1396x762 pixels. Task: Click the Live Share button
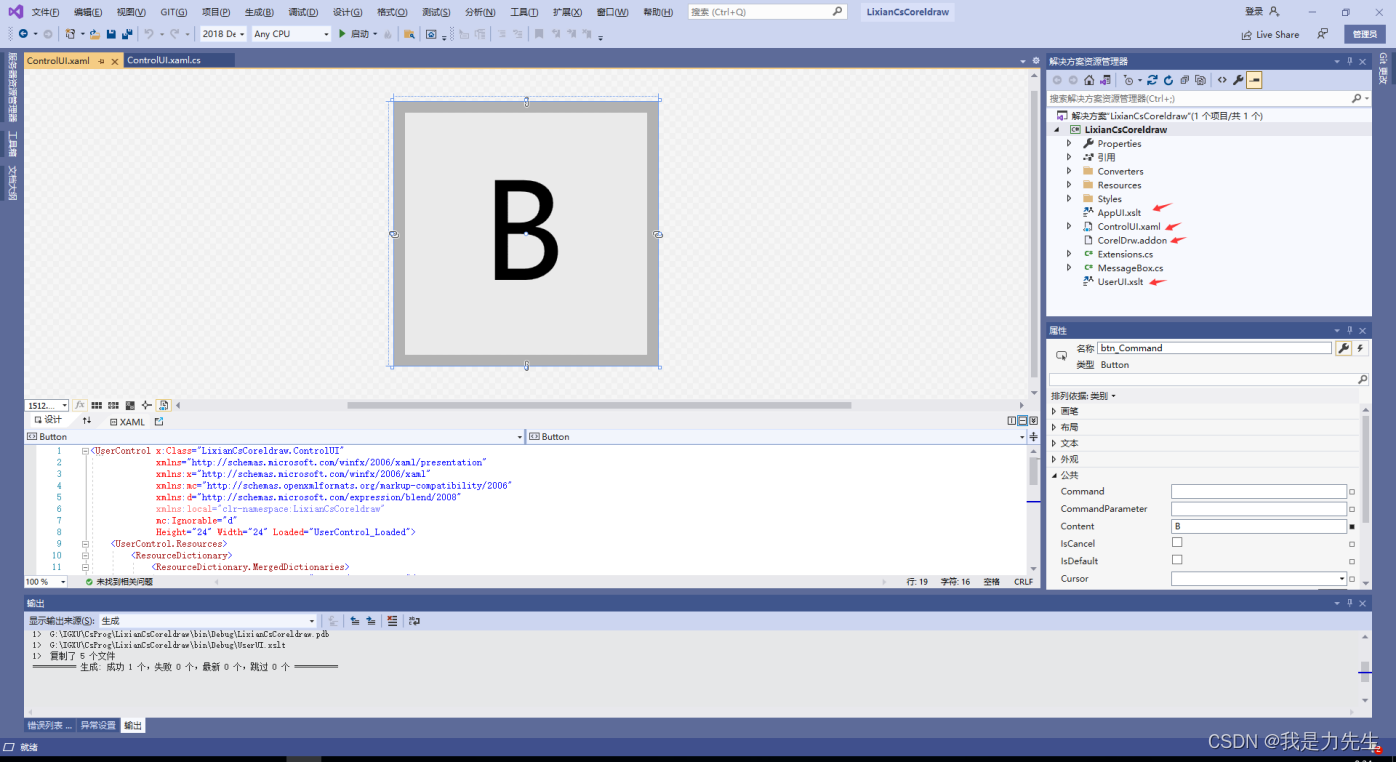1270,34
